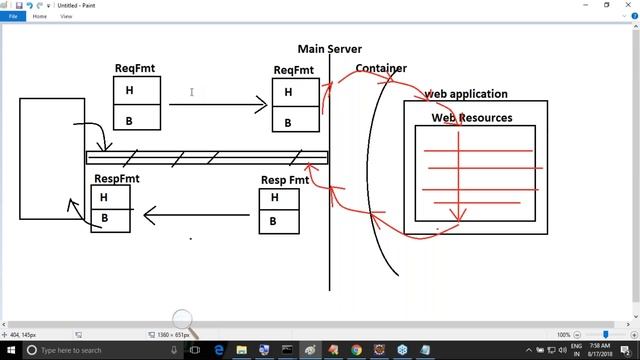Click the Resp Fmt label near server
This screenshot has width=640, height=360.
coord(285,180)
